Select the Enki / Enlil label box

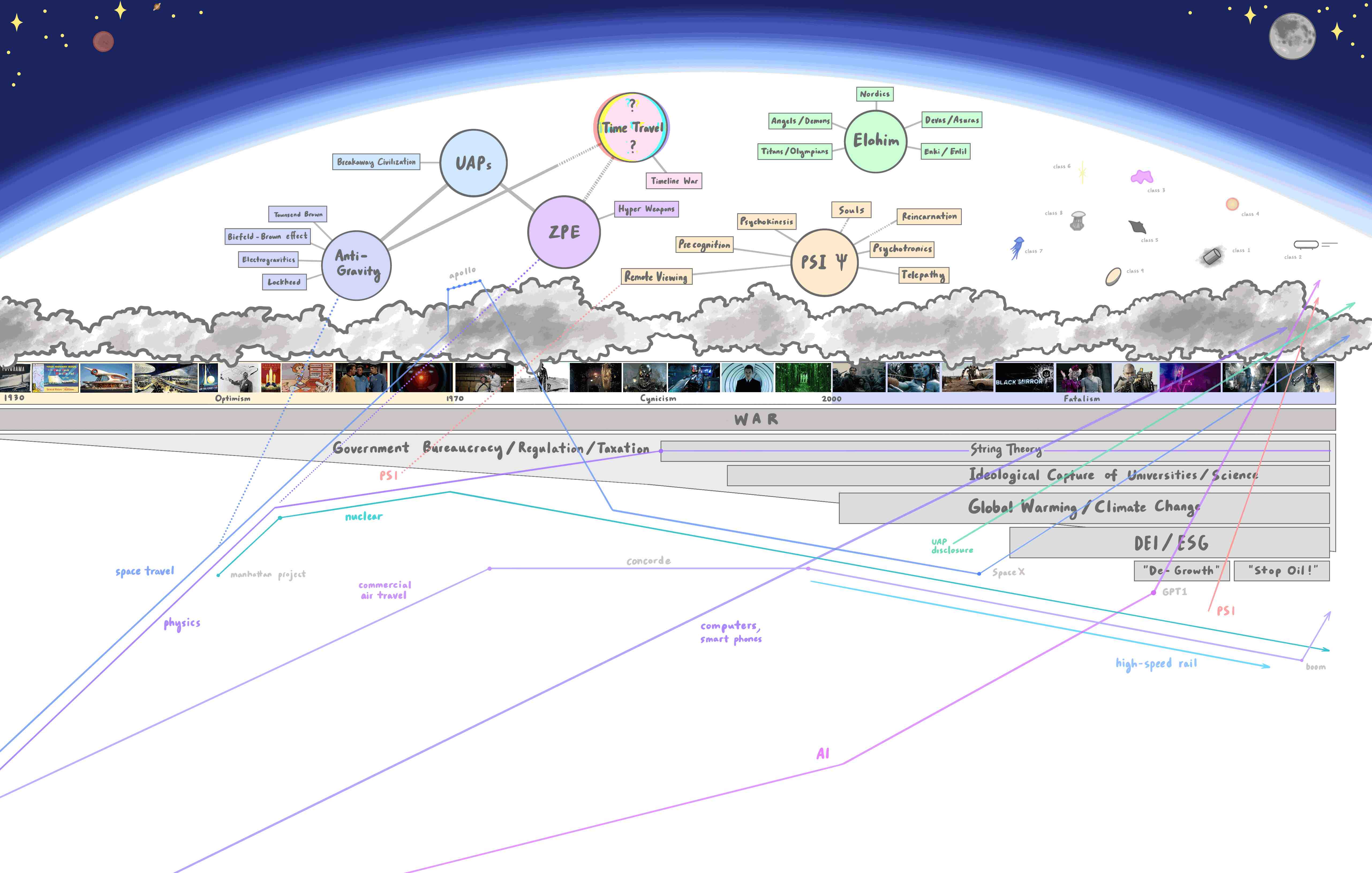pyautogui.click(x=946, y=152)
